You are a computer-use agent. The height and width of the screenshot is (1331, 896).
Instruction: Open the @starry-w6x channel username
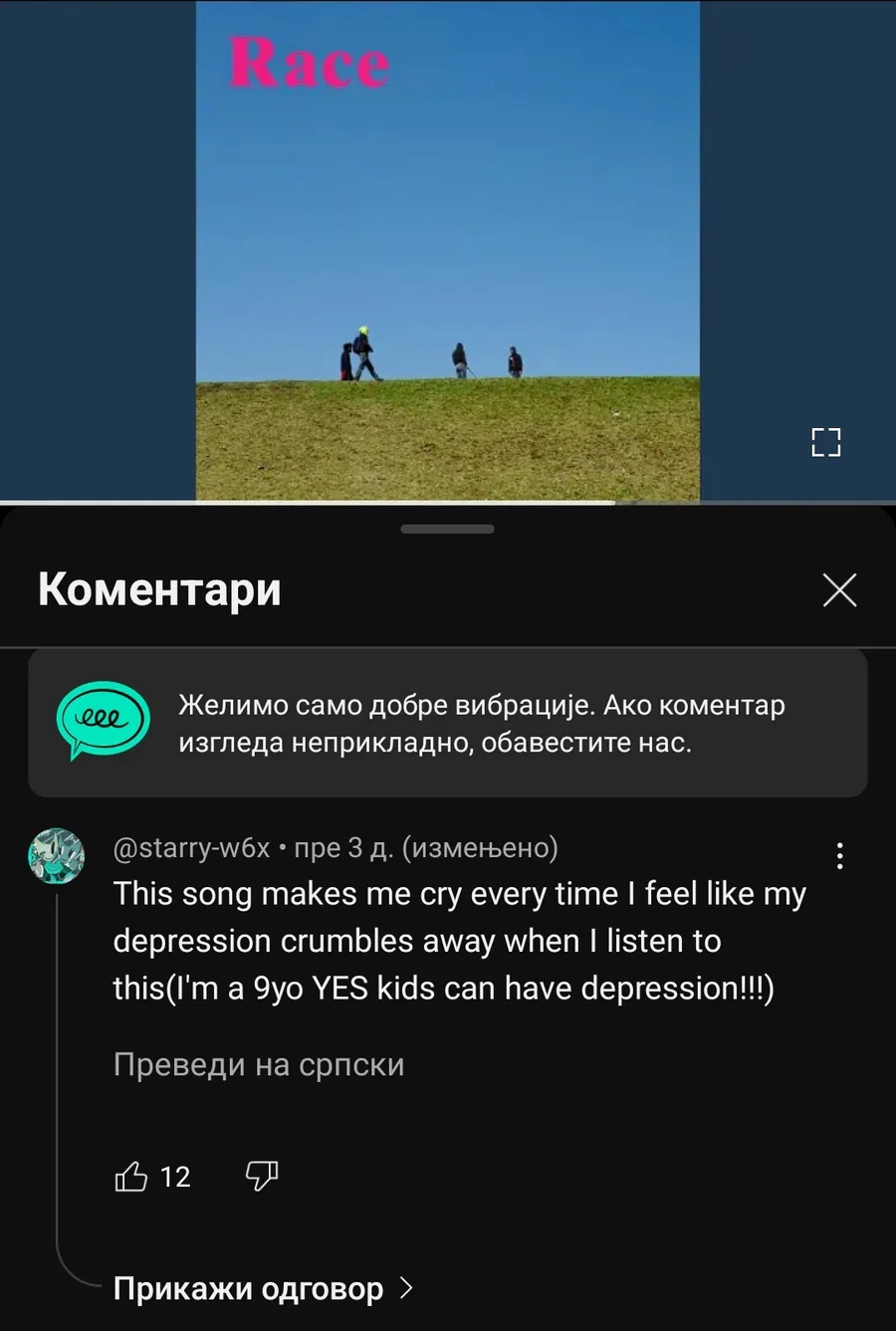(x=191, y=848)
